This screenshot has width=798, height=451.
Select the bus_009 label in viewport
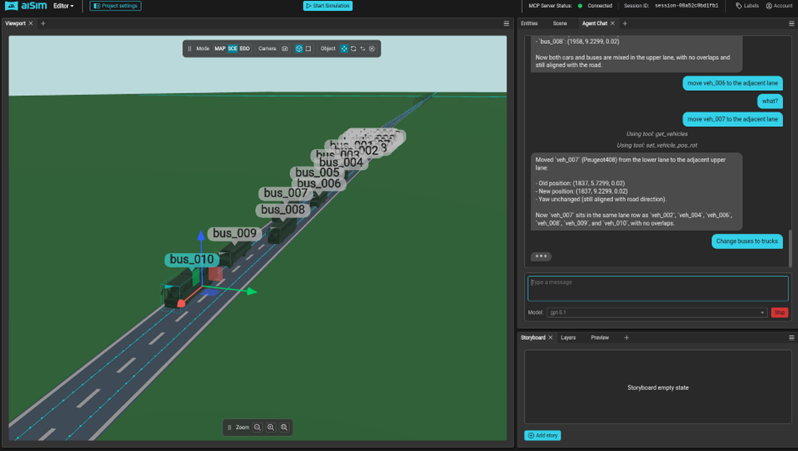click(x=235, y=233)
